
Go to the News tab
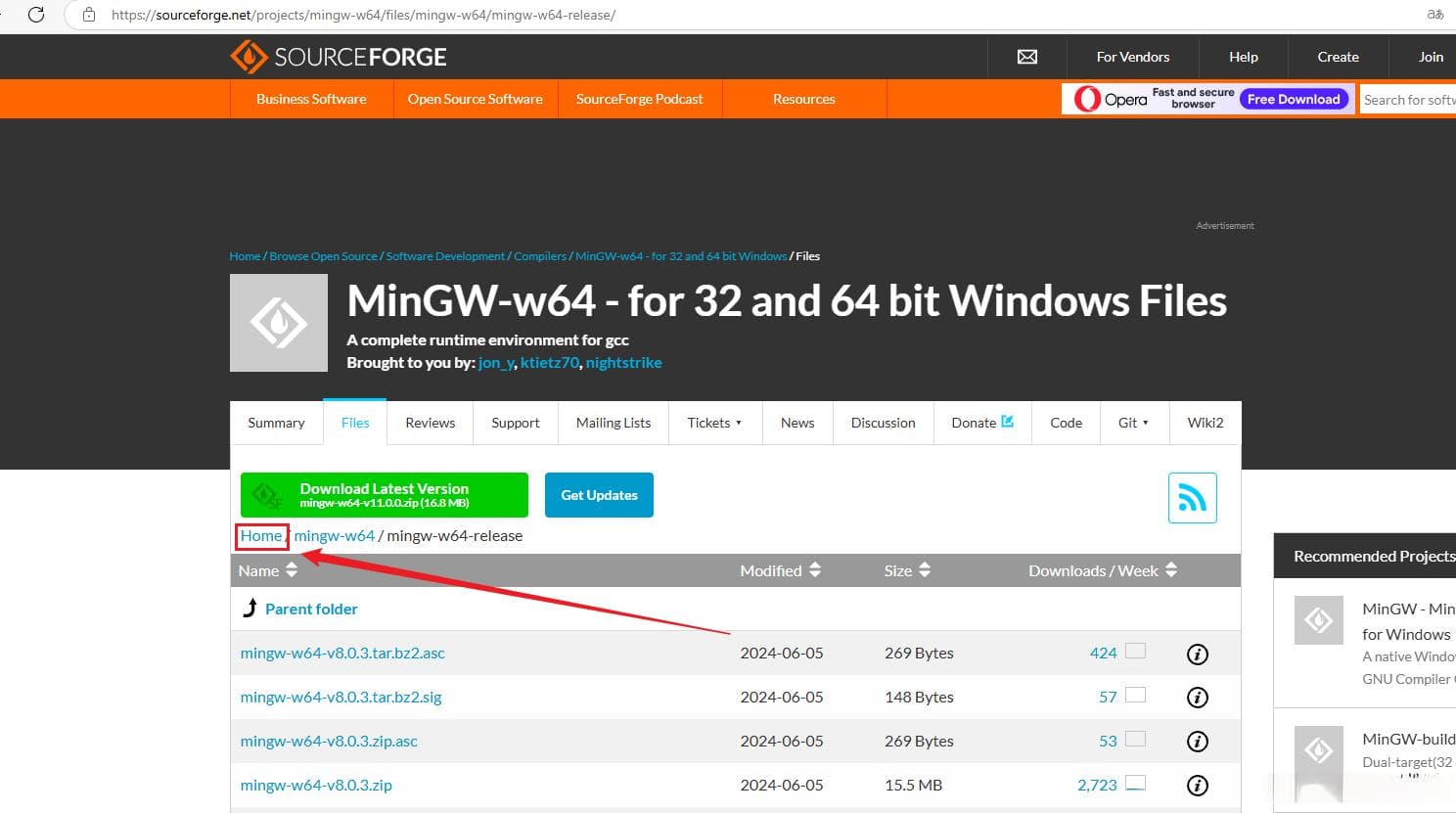tap(797, 423)
